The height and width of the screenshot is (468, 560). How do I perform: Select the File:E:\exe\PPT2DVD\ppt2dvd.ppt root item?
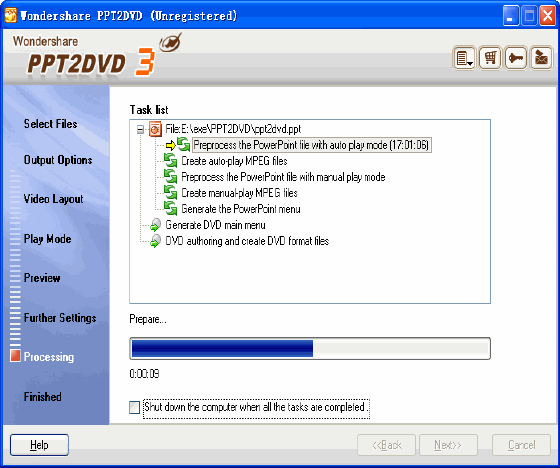pyautogui.click(x=233, y=129)
